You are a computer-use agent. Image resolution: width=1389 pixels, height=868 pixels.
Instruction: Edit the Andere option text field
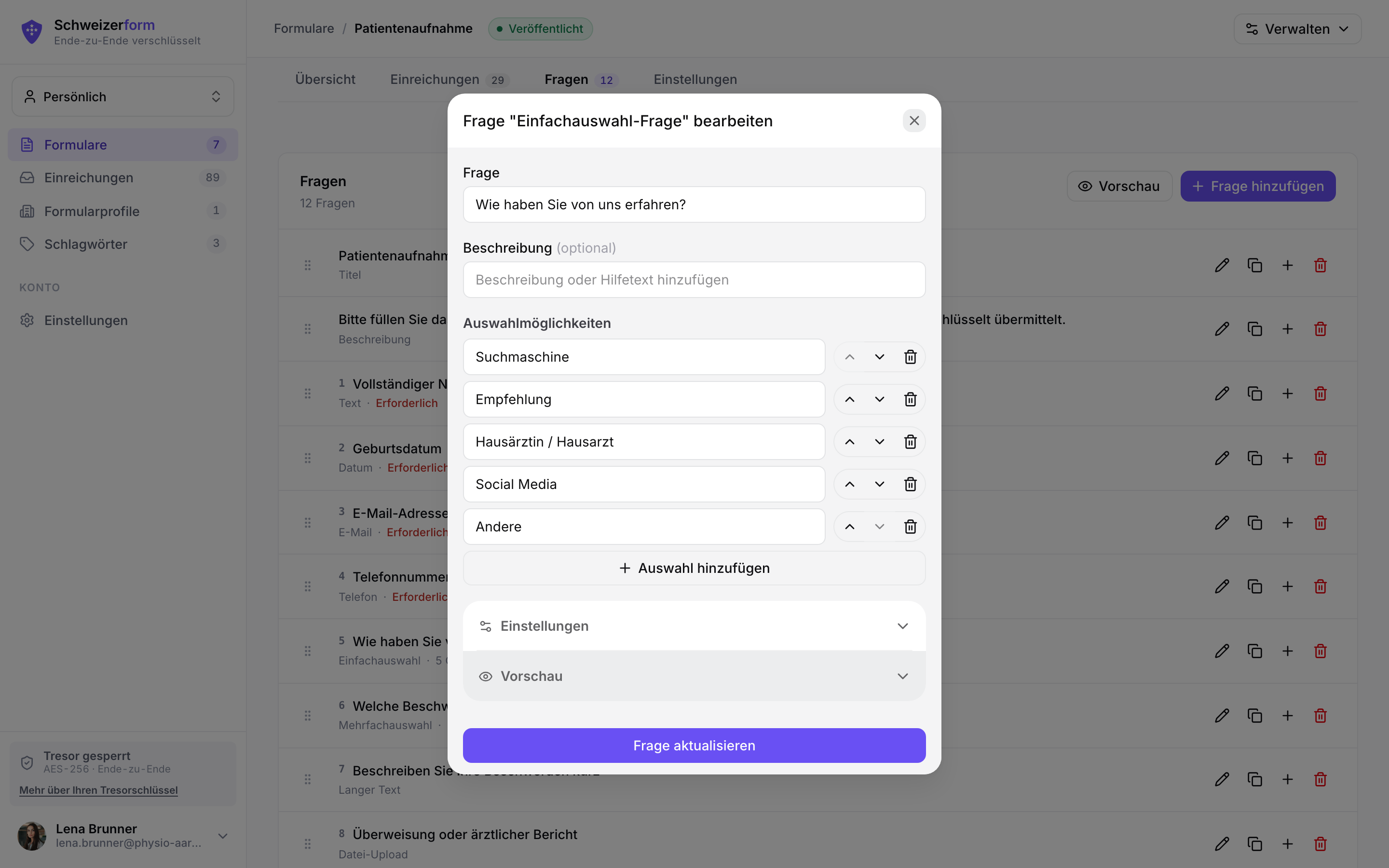tap(644, 527)
